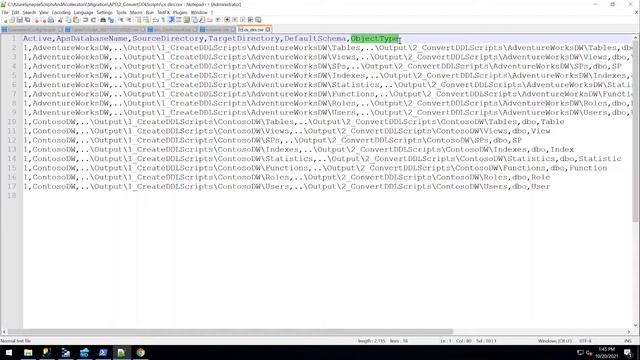Click the Cut toolbar icon
The height and width of the screenshot is (360, 640).
pyautogui.click(x=60, y=20)
